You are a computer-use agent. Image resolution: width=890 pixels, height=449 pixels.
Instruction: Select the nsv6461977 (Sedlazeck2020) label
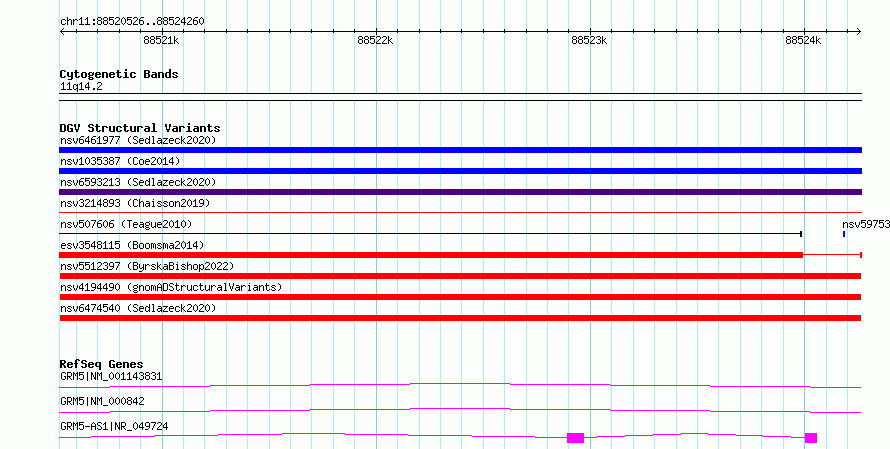138,140
